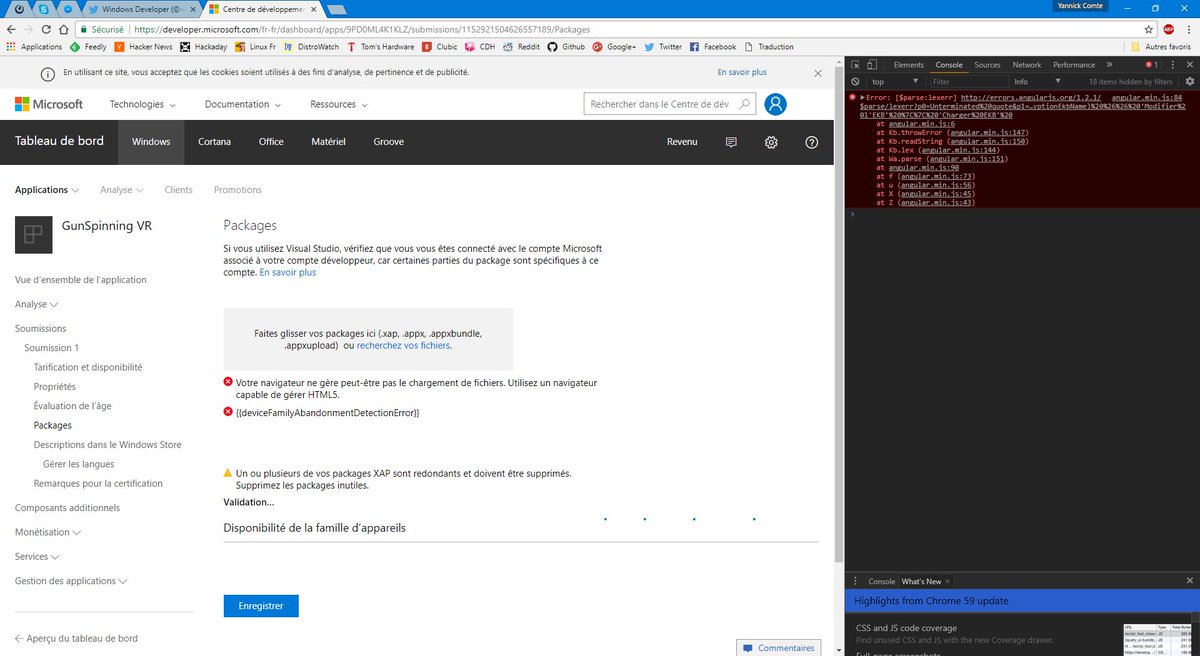
Task: Click the console Filter input field
Action: tap(967, 81)
